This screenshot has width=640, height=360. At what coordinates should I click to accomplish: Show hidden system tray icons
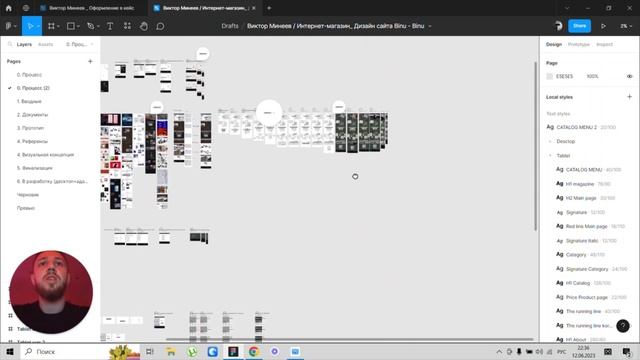point(499,351)
